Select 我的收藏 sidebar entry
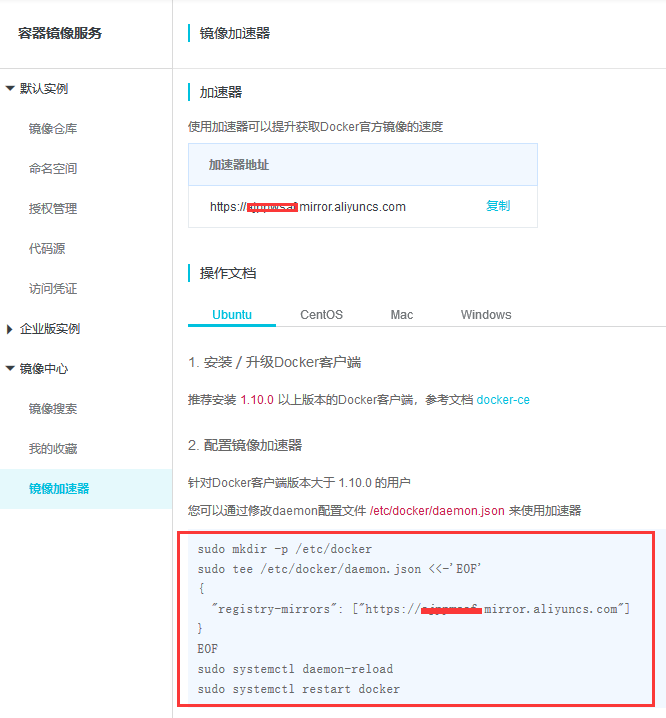This screenshot has height=718, width=666. (53, 448)
